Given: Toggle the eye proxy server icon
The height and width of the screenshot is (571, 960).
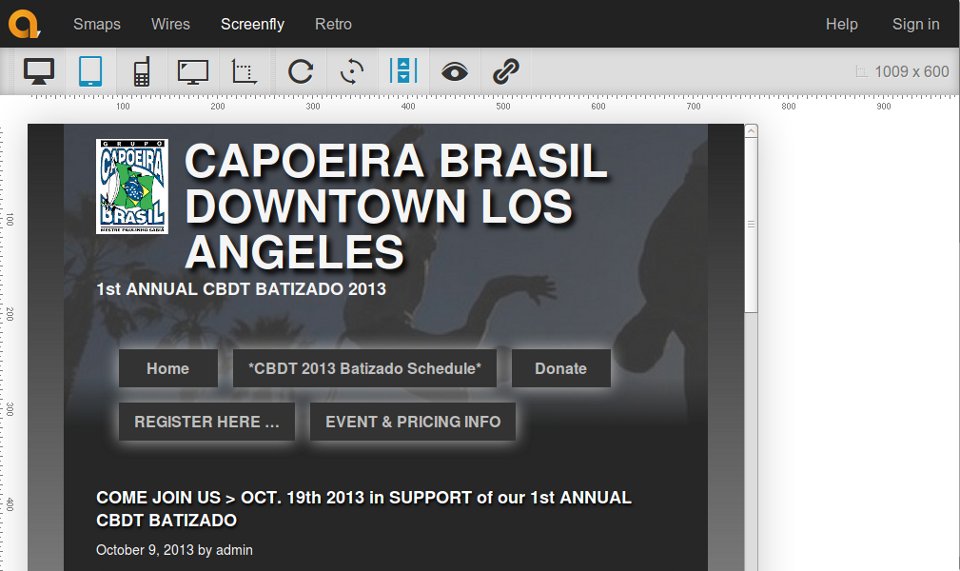Looking at the screenshot, I should [x=454, y=72].
